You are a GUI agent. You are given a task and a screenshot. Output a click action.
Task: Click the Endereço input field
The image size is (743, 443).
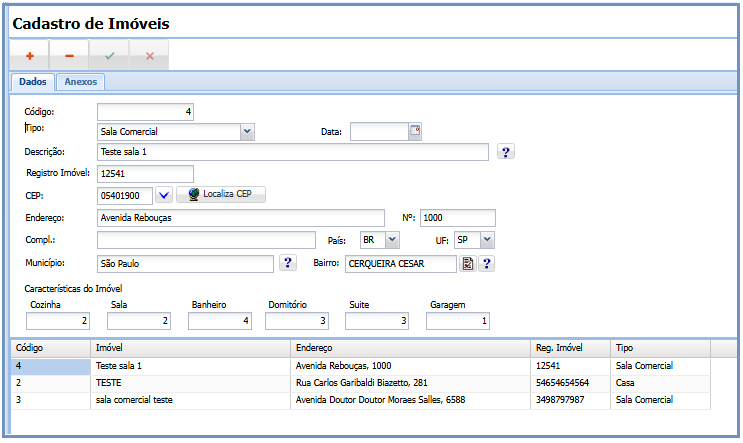(240, 218)
